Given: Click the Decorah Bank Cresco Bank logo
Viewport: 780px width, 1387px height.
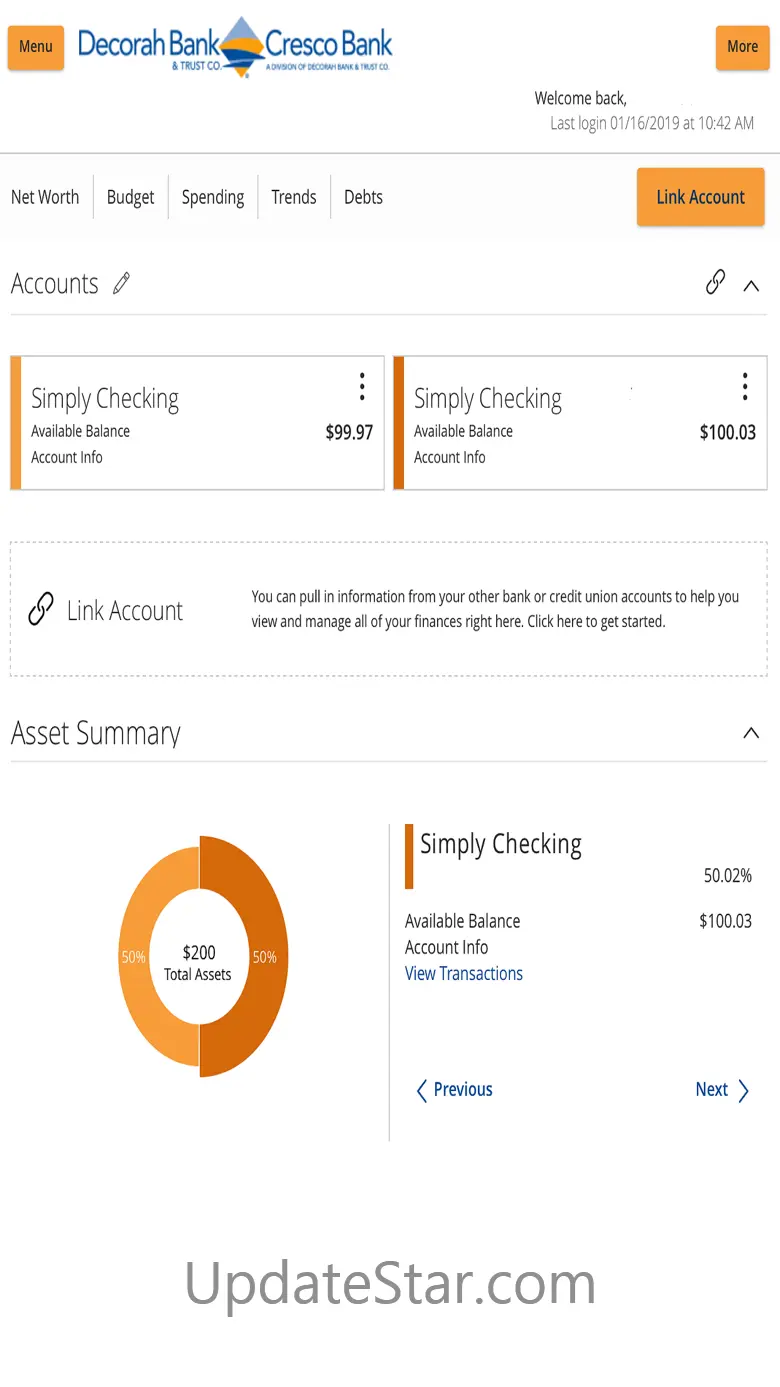Looking at the screenshot, I should [235, 47].
